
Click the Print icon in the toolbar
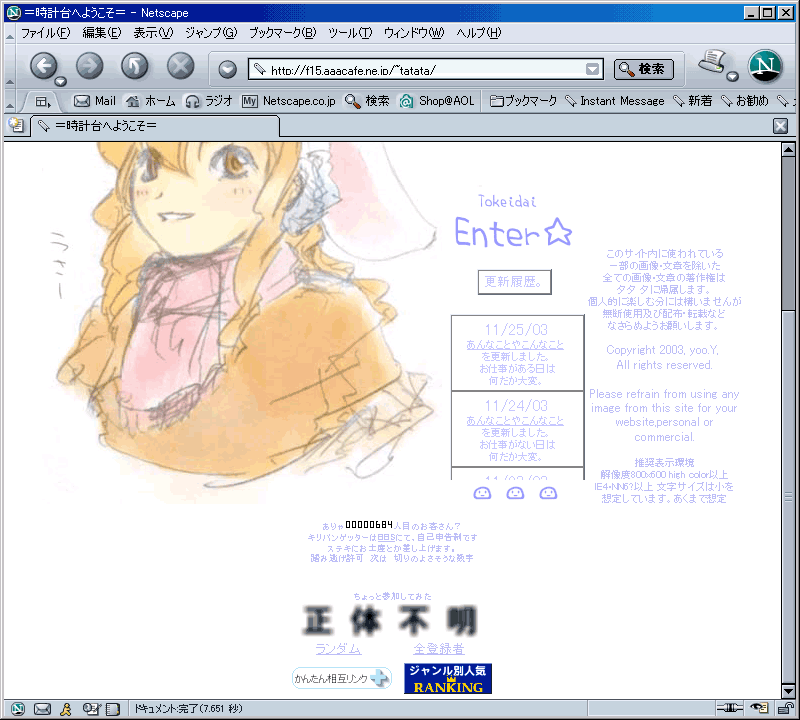click(713, 62)
